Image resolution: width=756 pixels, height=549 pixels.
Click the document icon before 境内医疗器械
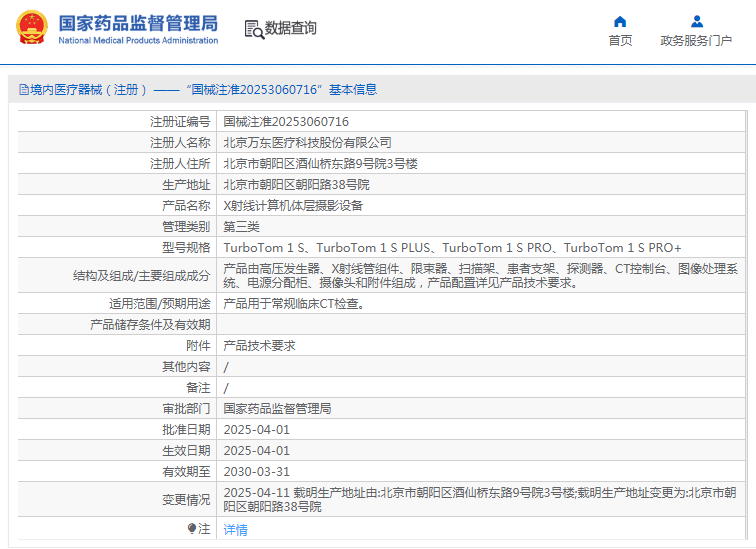24,90
